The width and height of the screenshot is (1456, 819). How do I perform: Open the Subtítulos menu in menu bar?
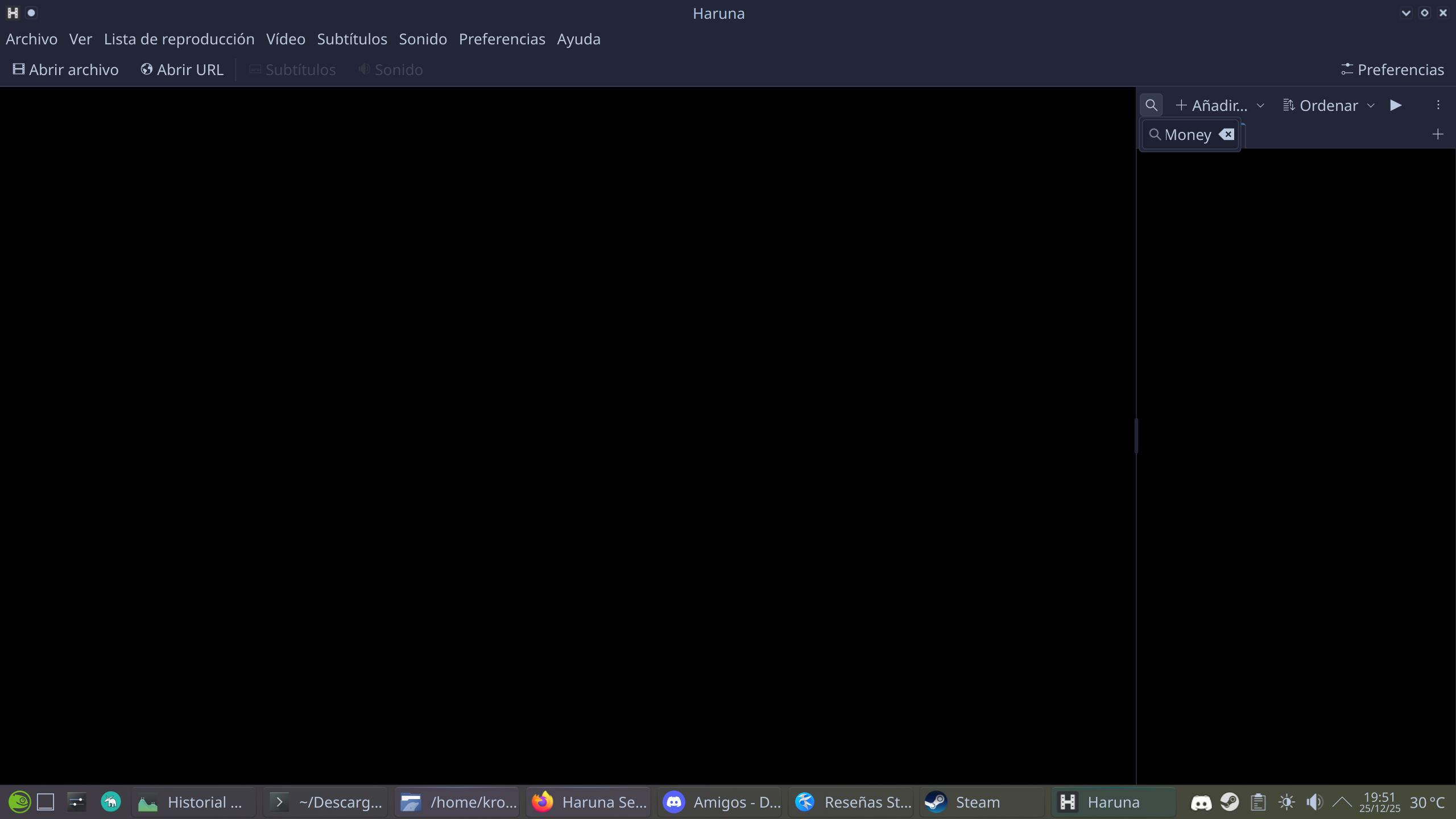351,39
